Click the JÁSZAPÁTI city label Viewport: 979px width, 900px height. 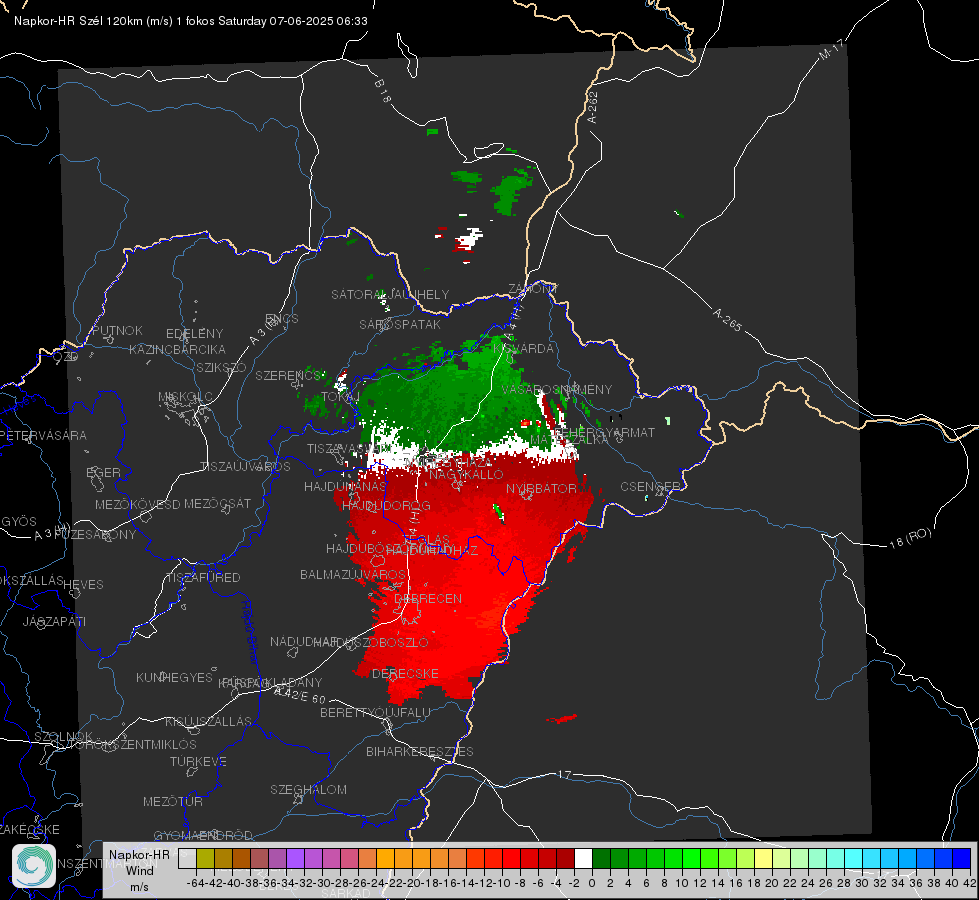pyautogui.click(x=54, y=621)
